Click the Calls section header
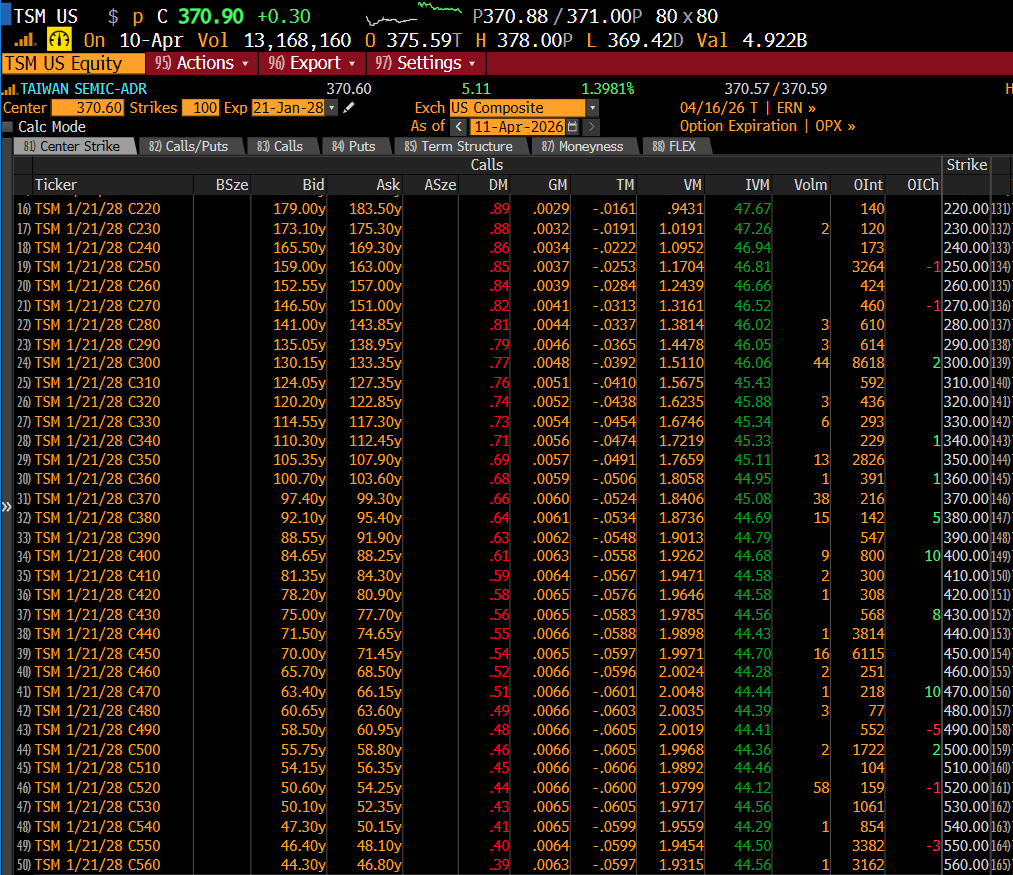 point(486,165)
